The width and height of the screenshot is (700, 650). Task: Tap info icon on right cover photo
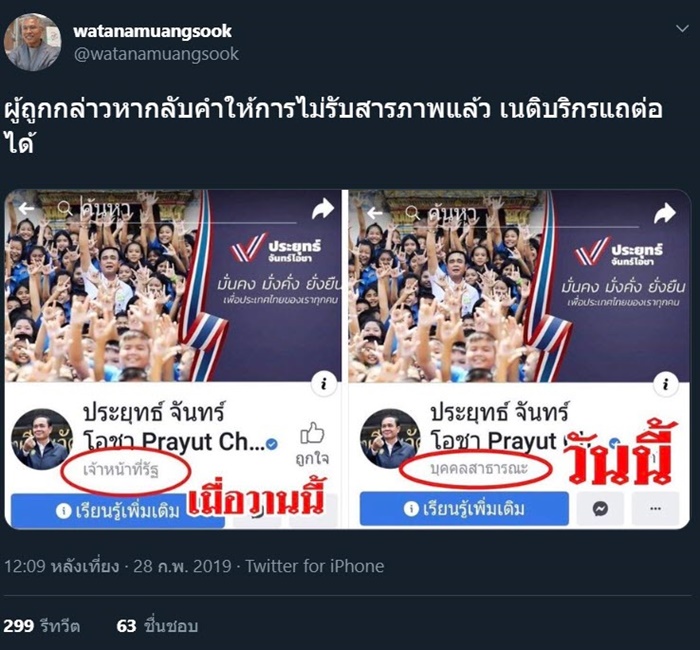[666, 383]
